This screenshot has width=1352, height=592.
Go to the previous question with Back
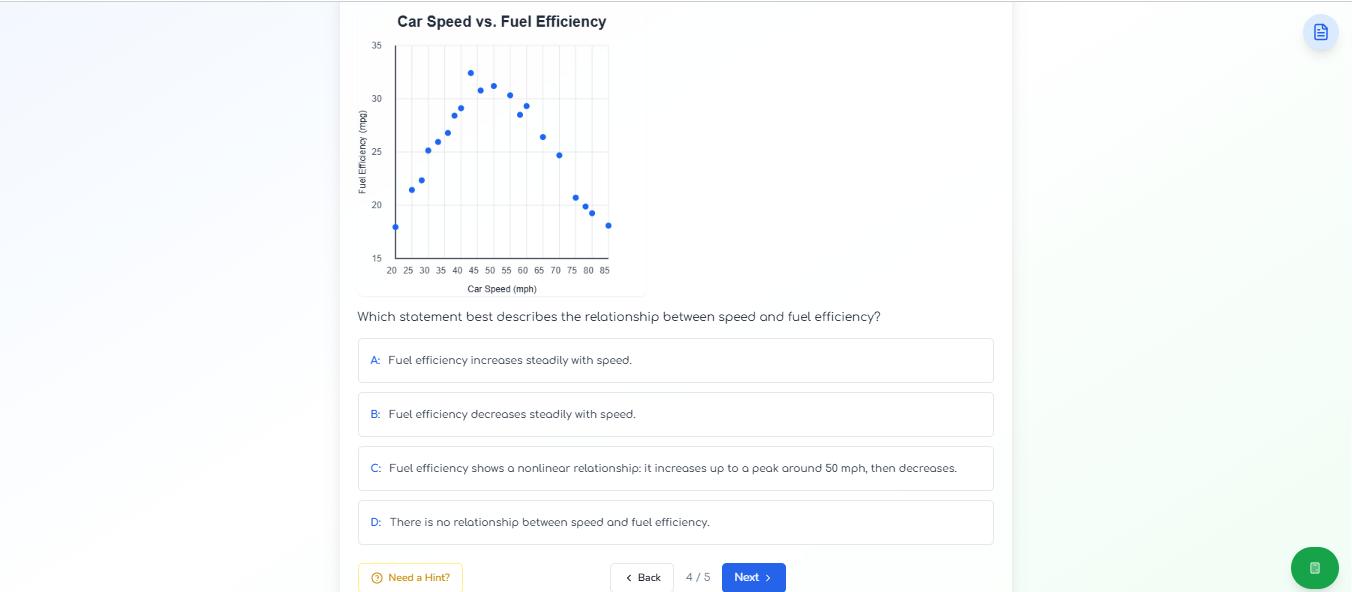642,578
